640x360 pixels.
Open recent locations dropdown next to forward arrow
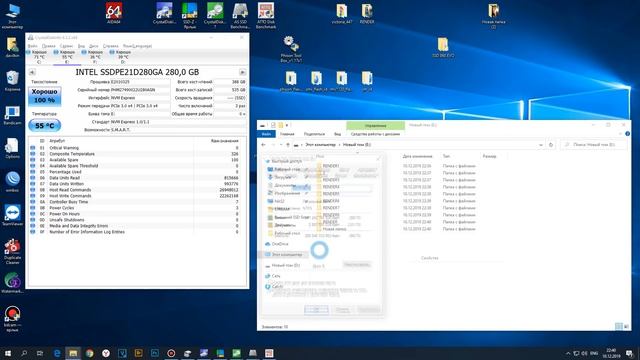[x=280, y=145]
